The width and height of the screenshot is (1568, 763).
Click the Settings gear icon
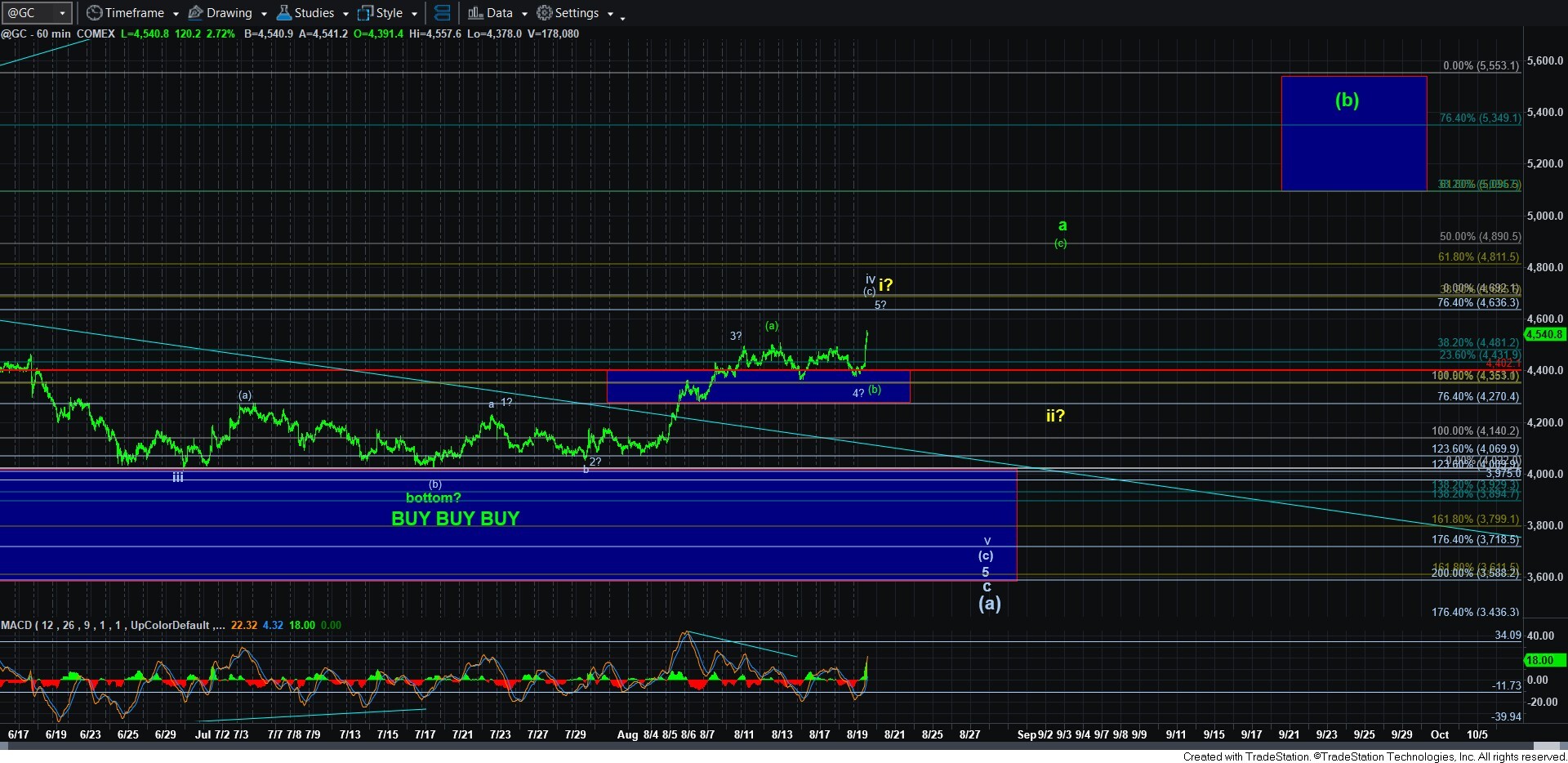click(x=544, y=12)
